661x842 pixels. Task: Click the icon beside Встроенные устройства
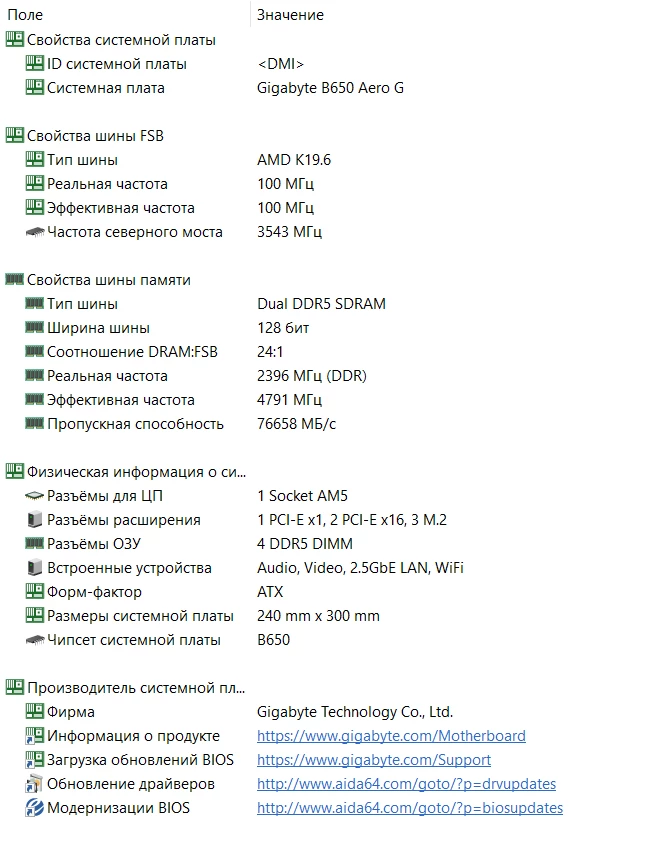pos(34,568)
